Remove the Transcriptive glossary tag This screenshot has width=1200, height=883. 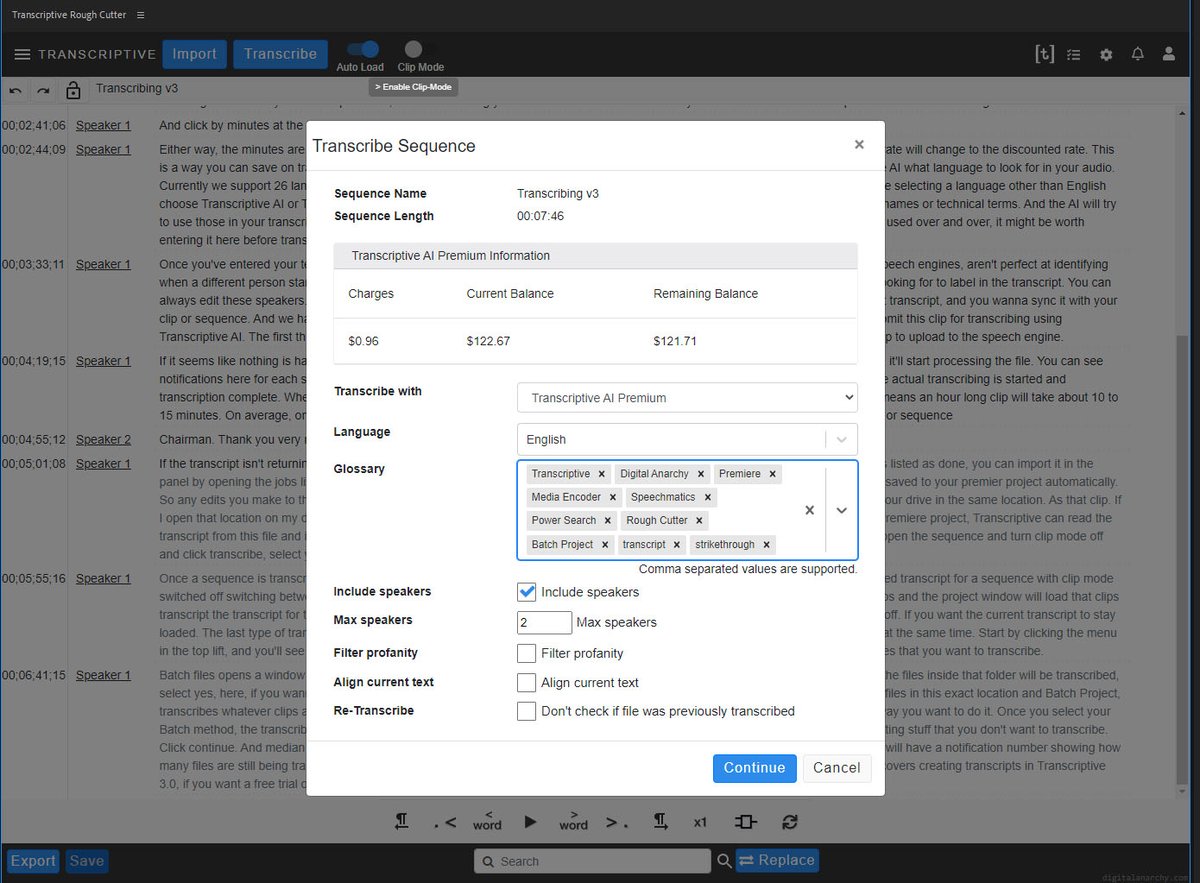601,474
